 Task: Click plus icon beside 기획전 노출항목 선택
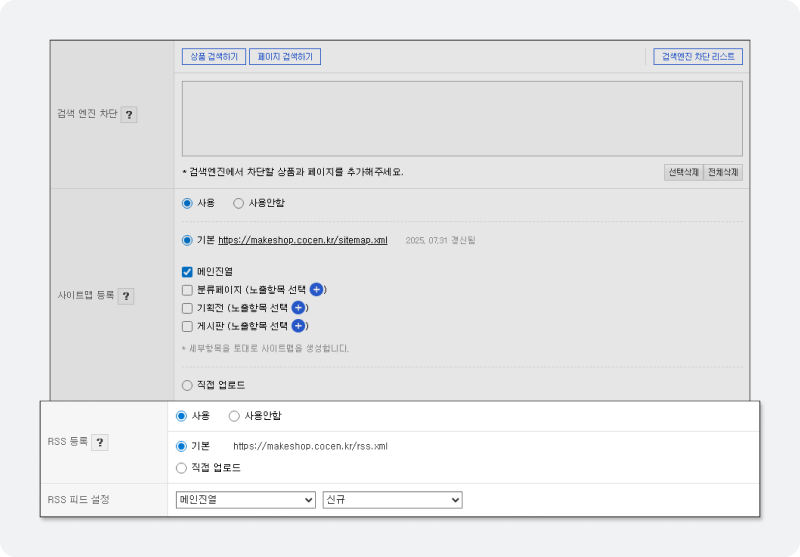tap(297, 307)
